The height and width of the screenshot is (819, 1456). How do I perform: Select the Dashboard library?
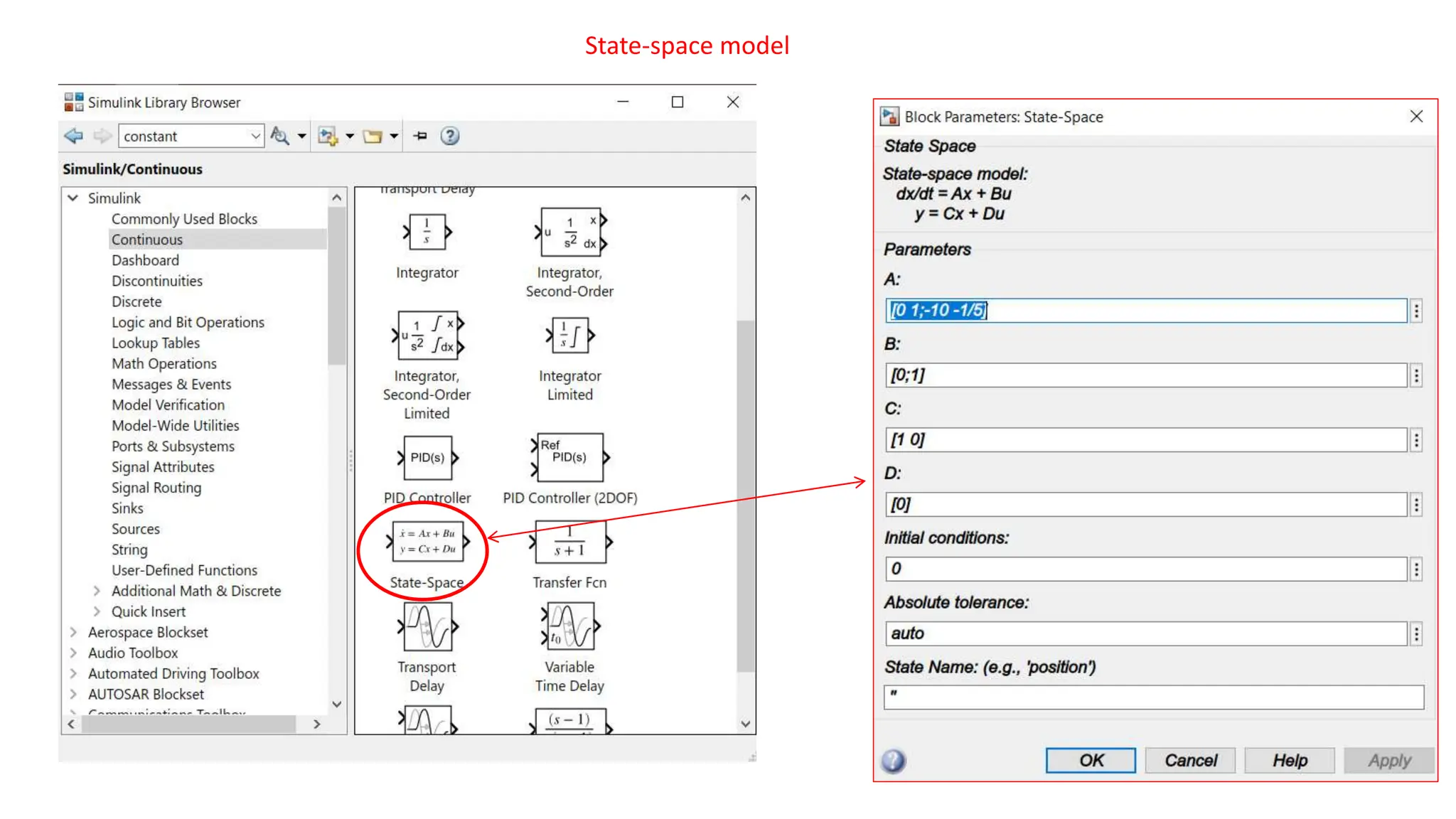click(145, 260)
